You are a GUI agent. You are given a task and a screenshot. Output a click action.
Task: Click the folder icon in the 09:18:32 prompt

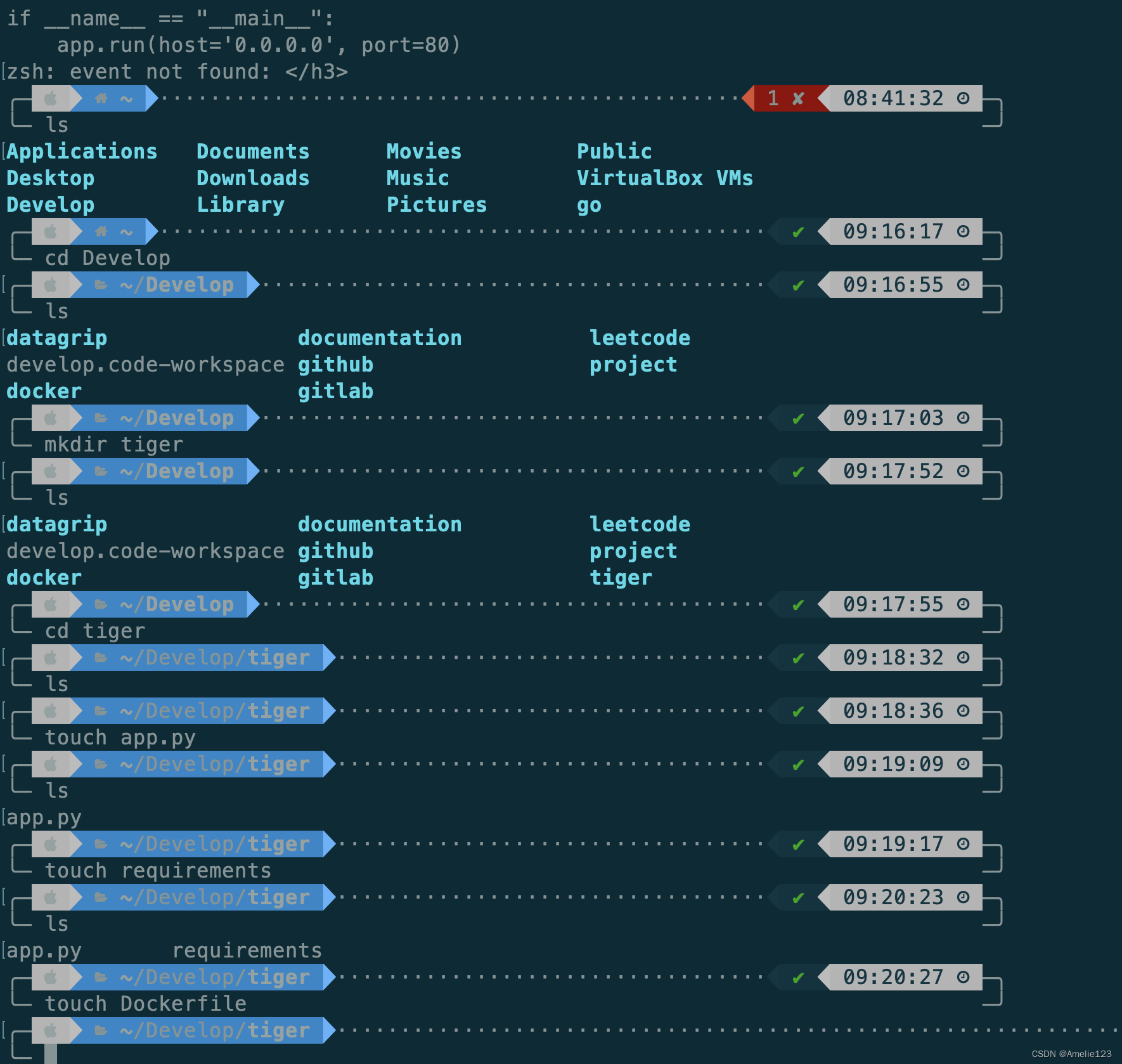coord(101,658)
